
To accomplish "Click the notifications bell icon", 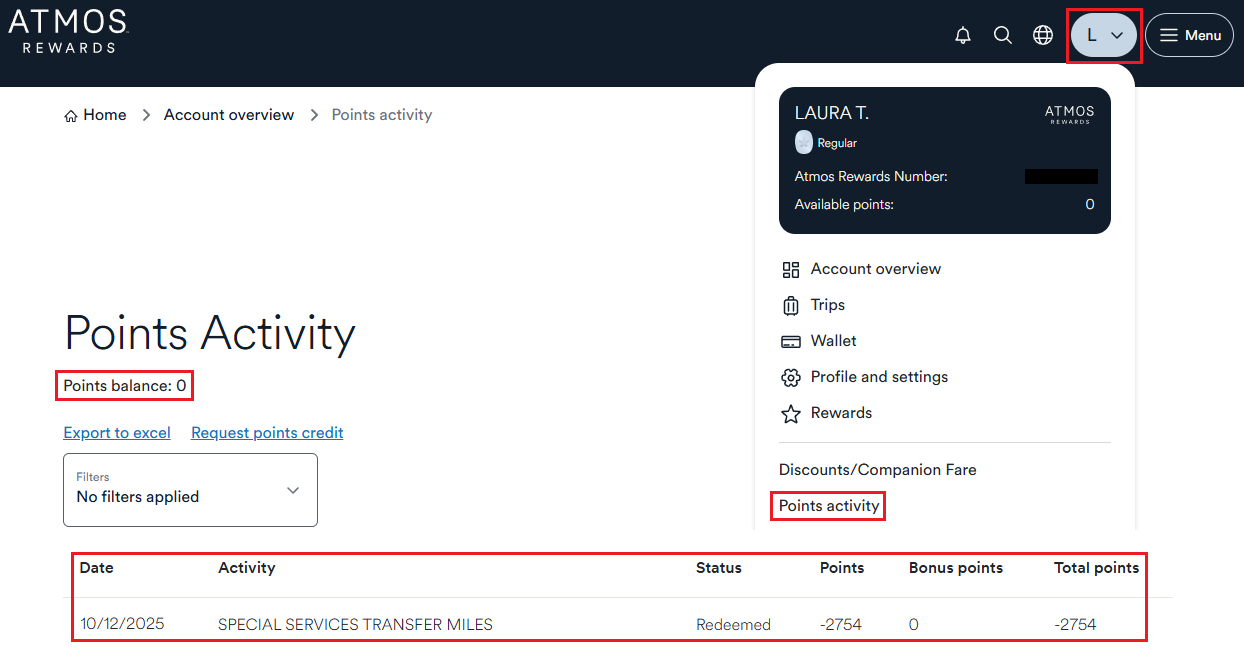I will pyautogui.click(x=963, y=35).
